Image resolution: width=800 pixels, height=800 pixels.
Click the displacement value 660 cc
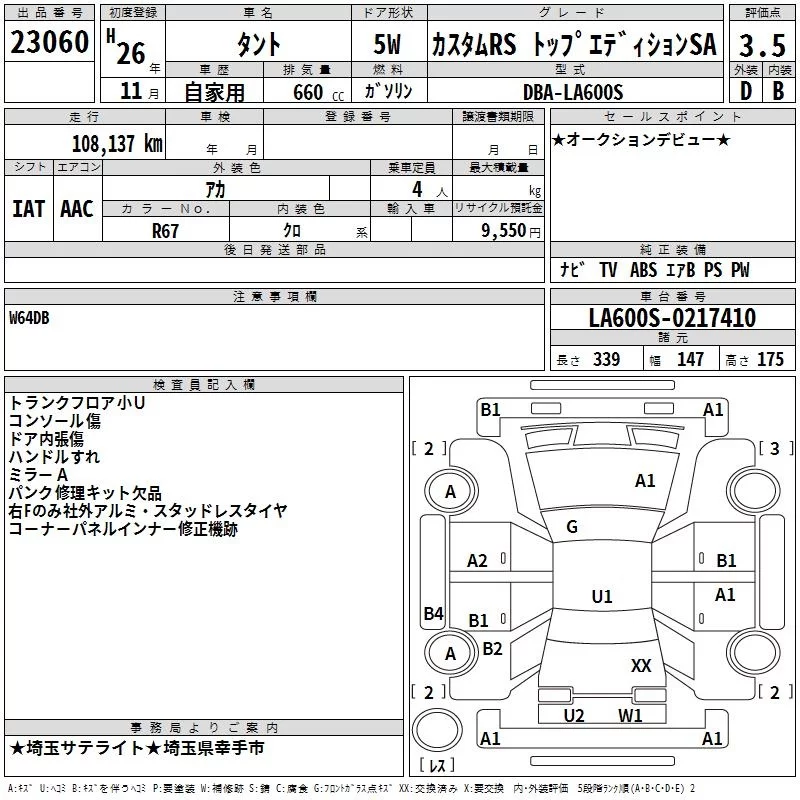(x=318, y=92)
